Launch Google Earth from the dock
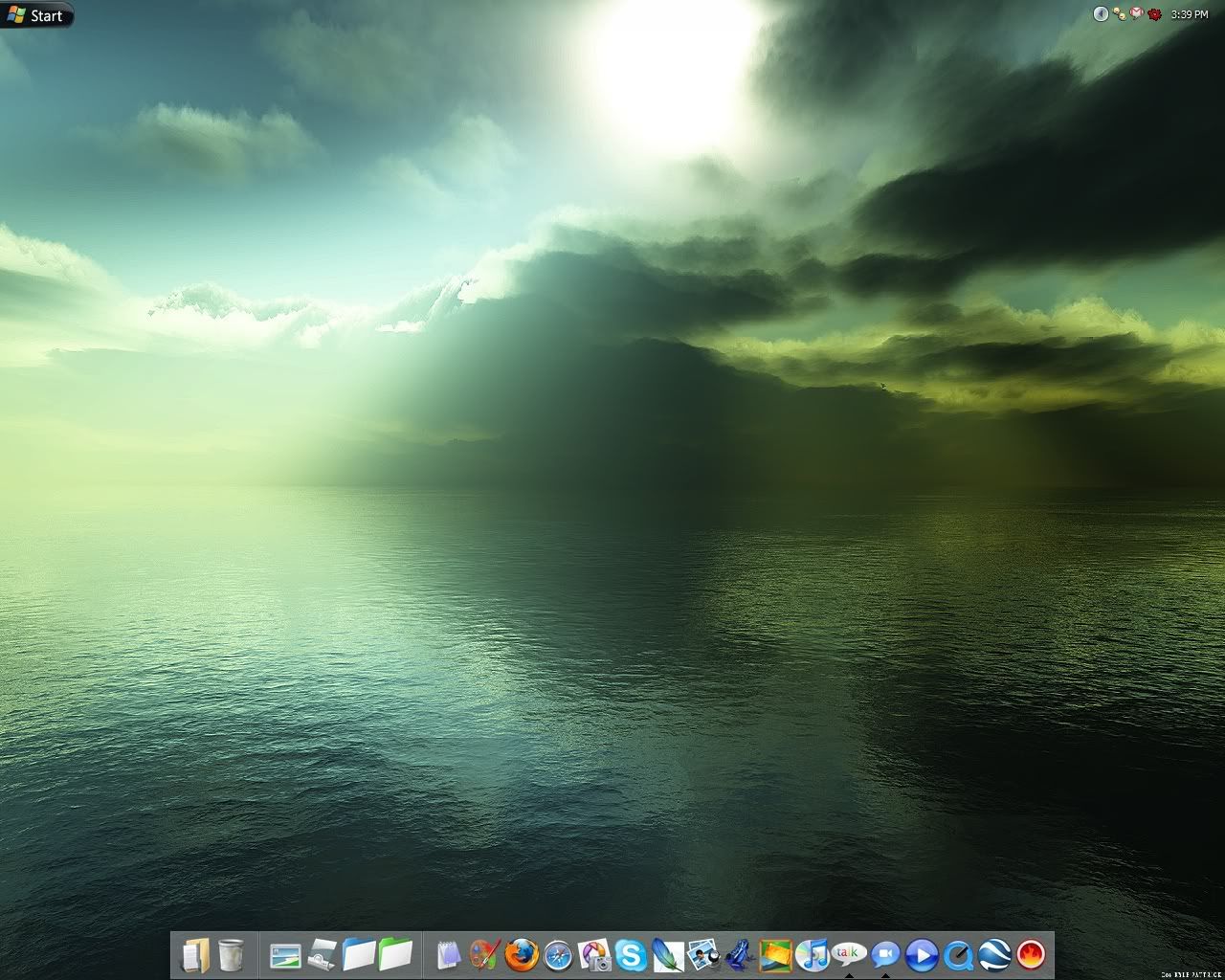This screenshot has height=980, width=1225. click(x=994, y=955)
